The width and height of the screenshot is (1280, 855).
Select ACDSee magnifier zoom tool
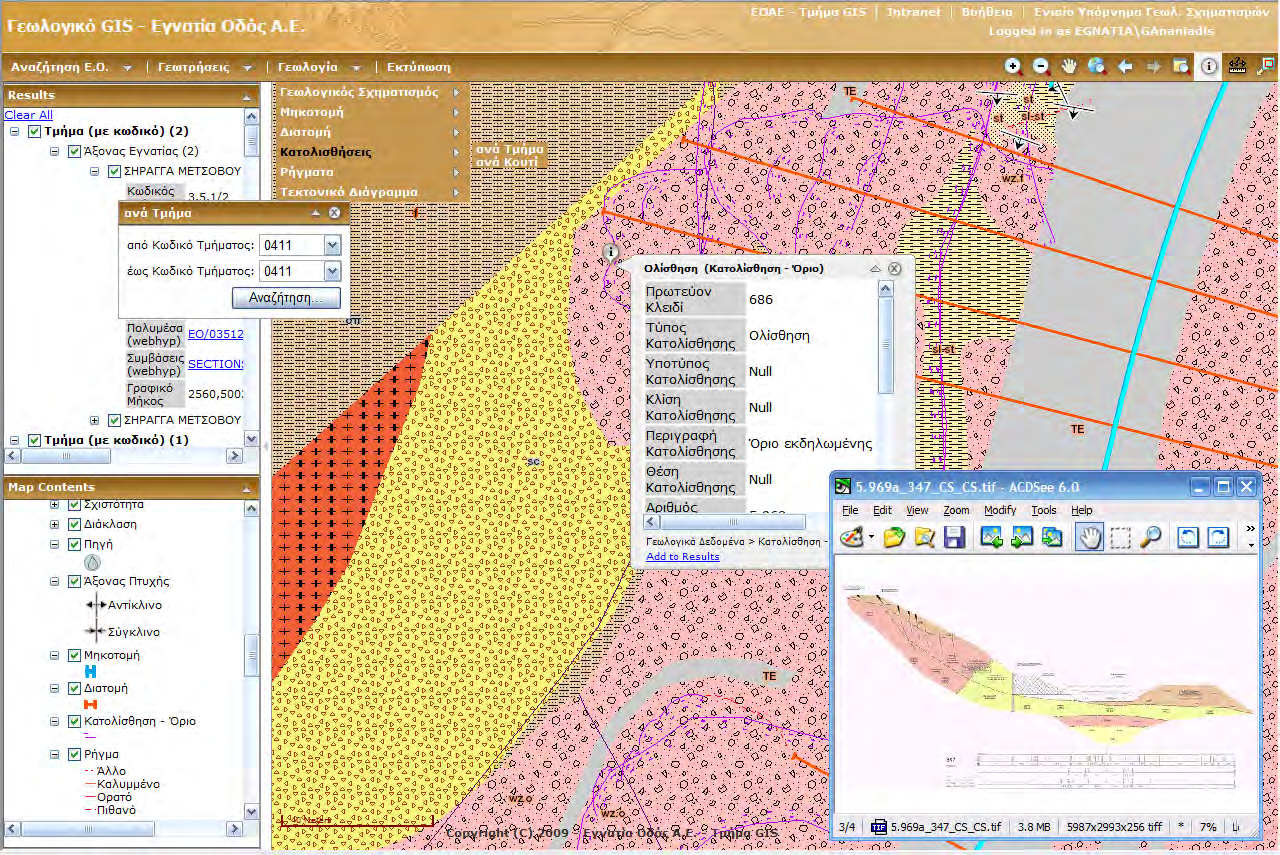tap(1151, 537)
